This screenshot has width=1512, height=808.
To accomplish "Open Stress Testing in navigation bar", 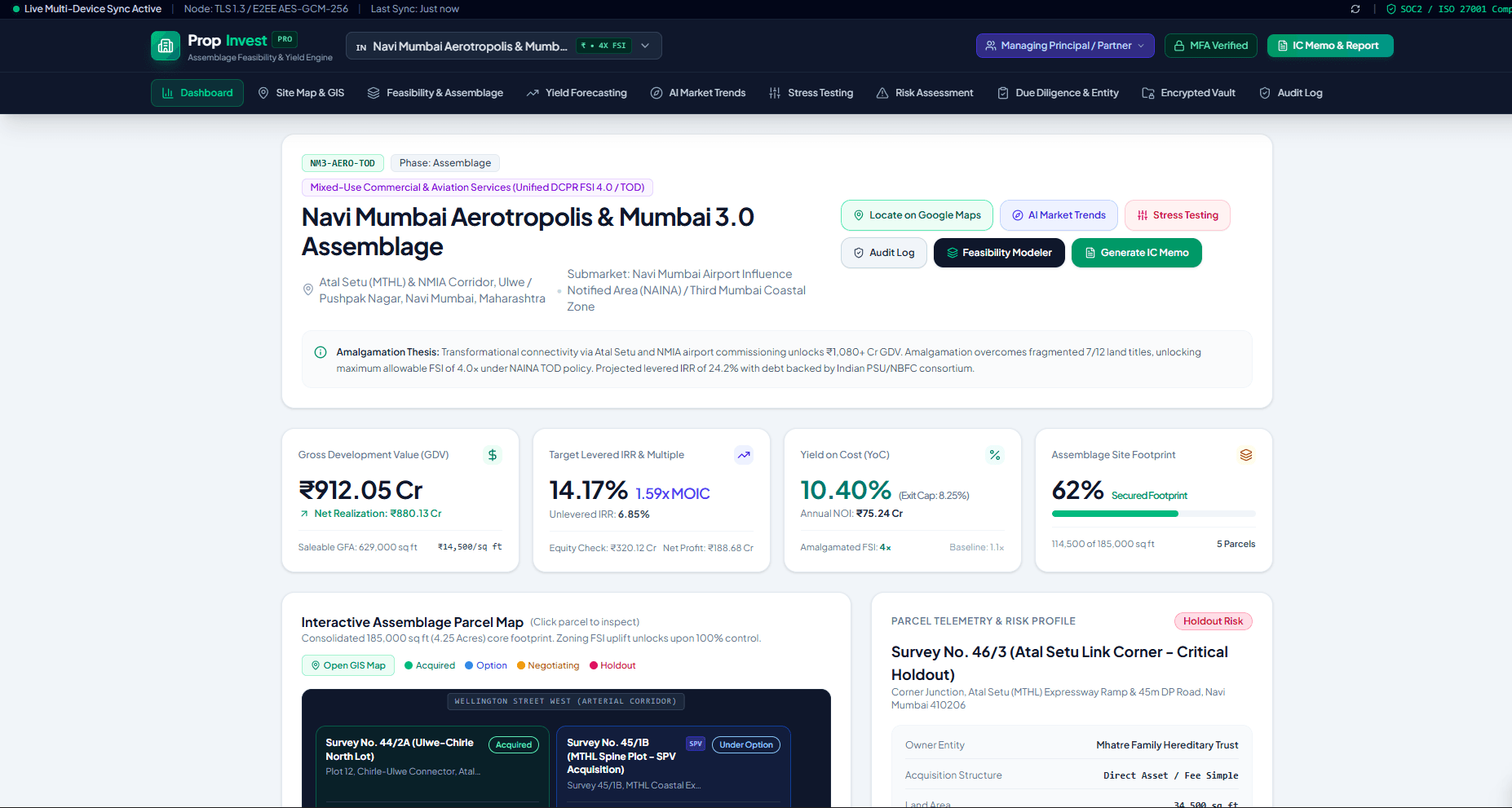I will point(811,93).
